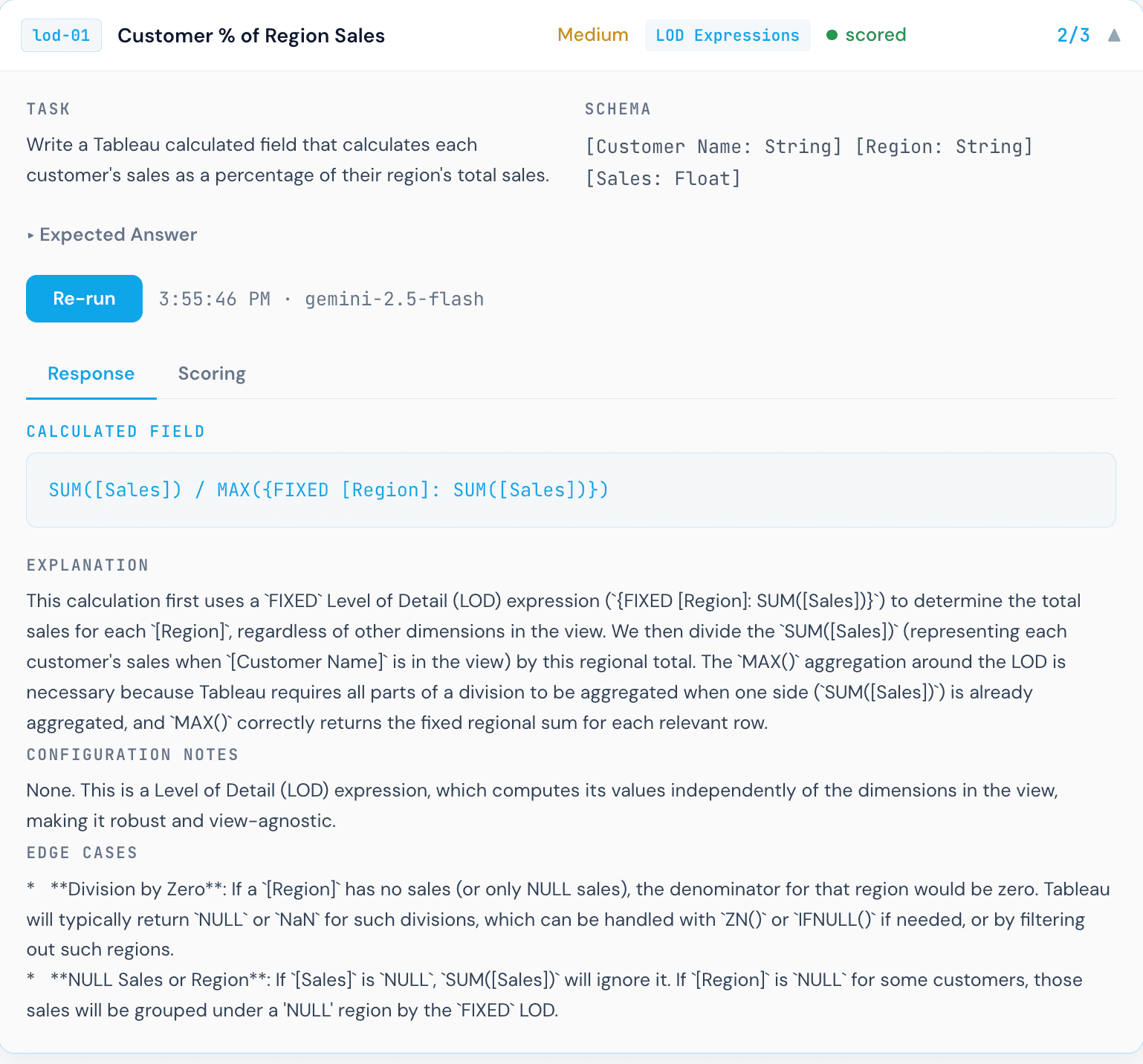Screen dimensions: 1143x1064
Task: Click the CALCULATED FIELD heading
Action: [115, 432]
